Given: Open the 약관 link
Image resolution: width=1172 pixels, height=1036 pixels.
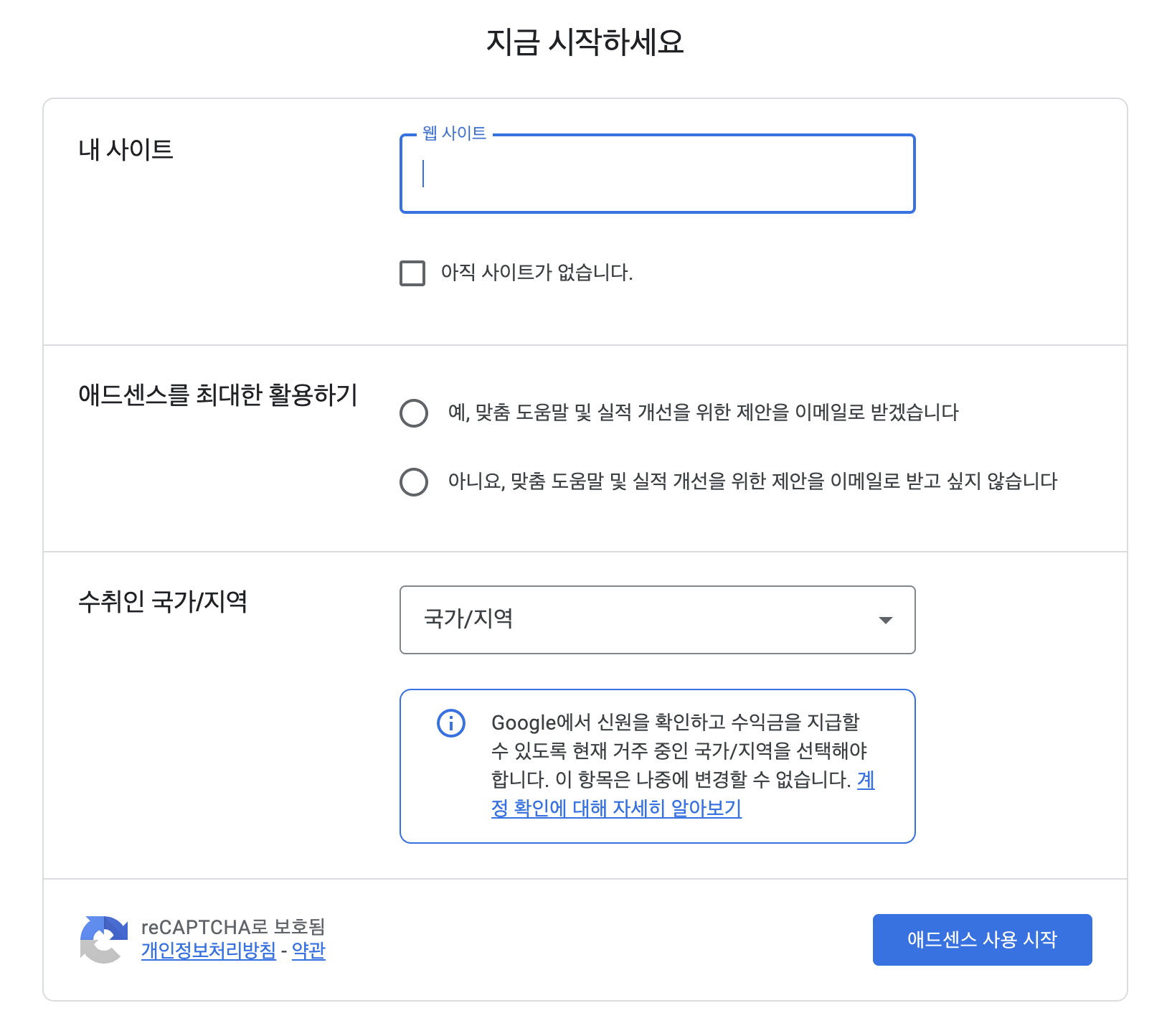Looking at the screenshot, I should pos(308,951).
